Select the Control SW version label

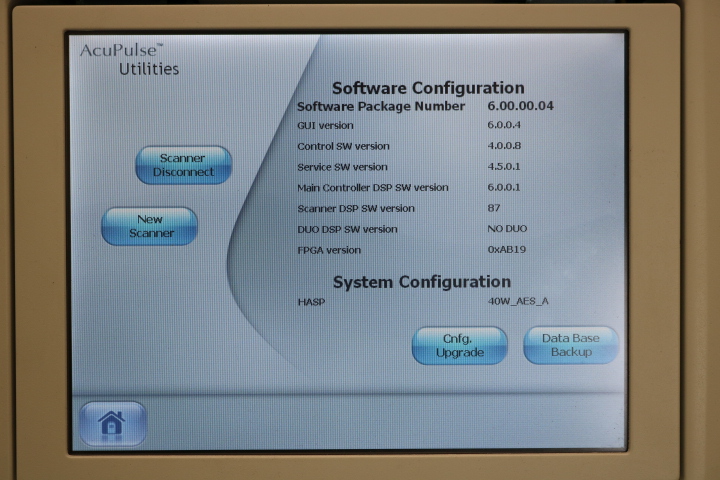click(343, 146)
